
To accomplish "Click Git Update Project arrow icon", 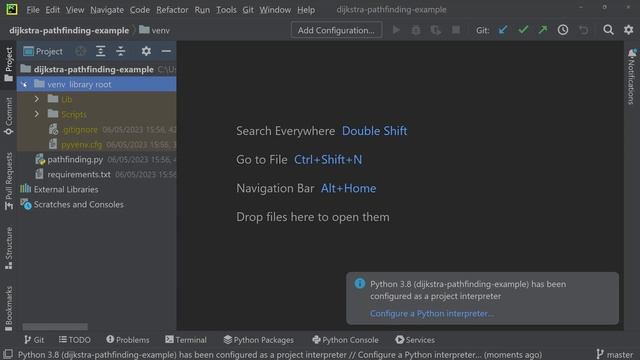I will click(x=503, y=30).
